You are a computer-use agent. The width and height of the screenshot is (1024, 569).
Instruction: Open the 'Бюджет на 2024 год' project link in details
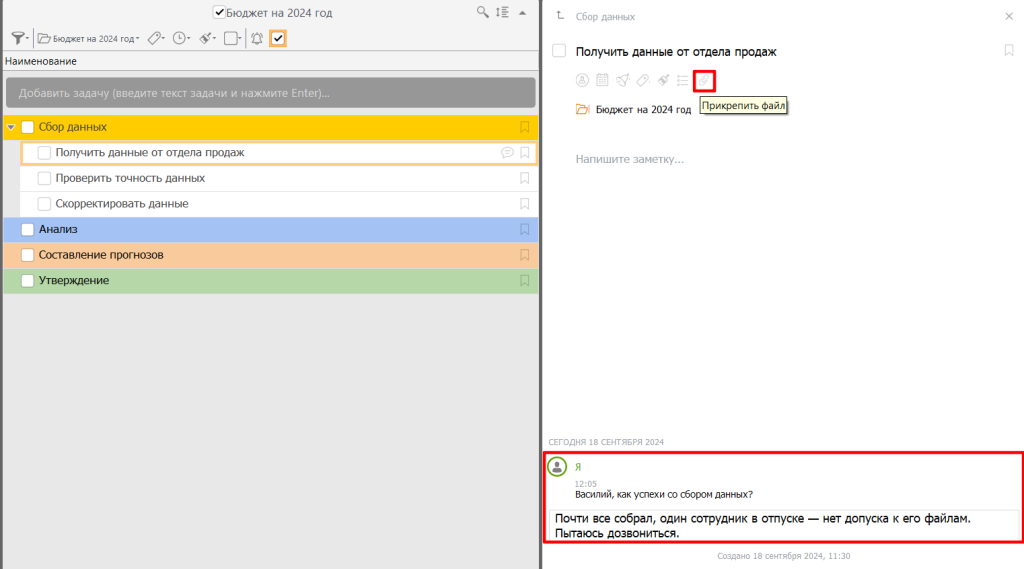[x=642, y=110]
